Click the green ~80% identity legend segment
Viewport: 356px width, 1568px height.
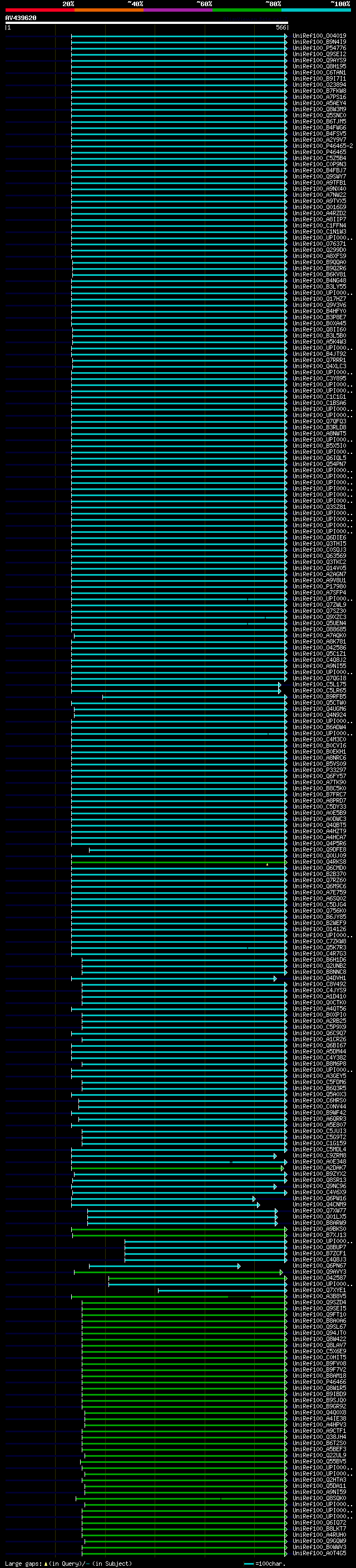247,10
